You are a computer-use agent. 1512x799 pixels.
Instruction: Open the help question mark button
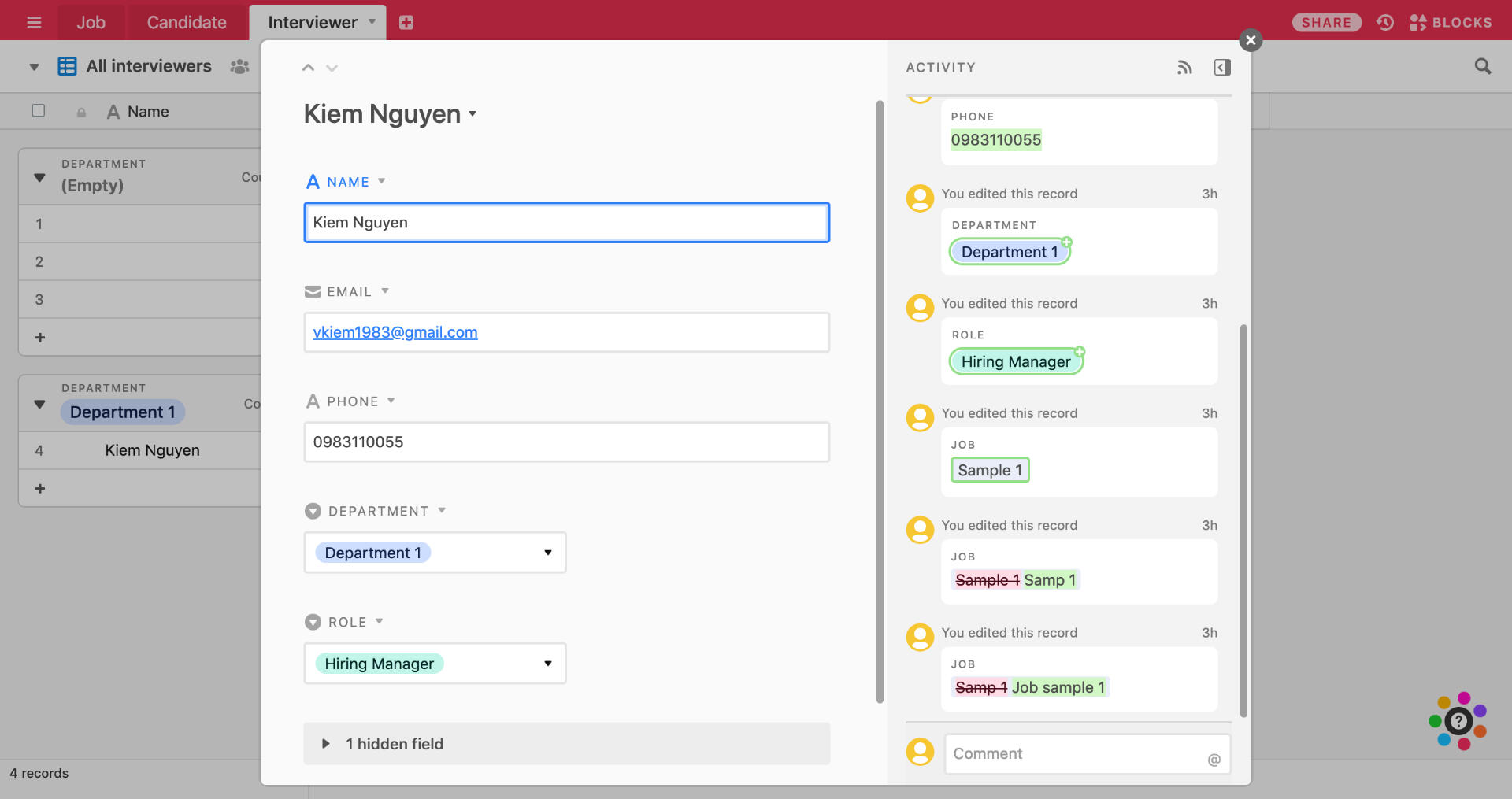point(1458,720)
